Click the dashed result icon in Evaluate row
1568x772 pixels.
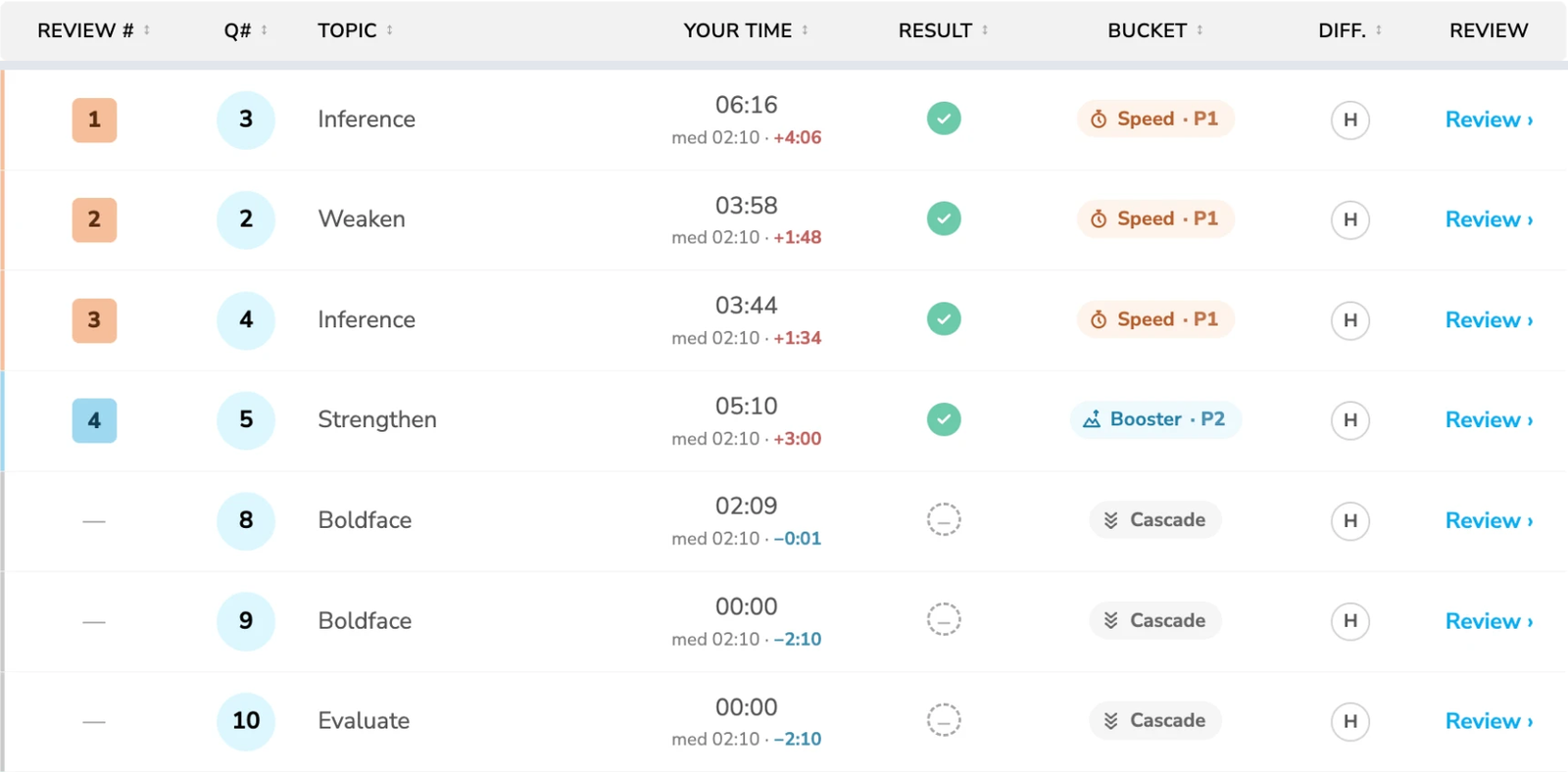point(944,720)
